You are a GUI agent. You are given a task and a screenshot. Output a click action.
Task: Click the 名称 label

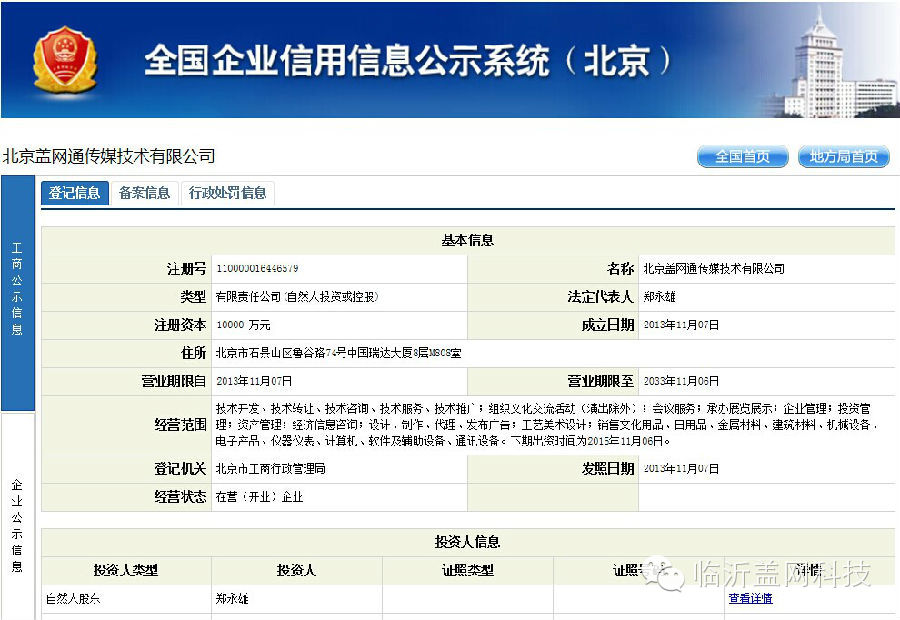tap(620, 269)
